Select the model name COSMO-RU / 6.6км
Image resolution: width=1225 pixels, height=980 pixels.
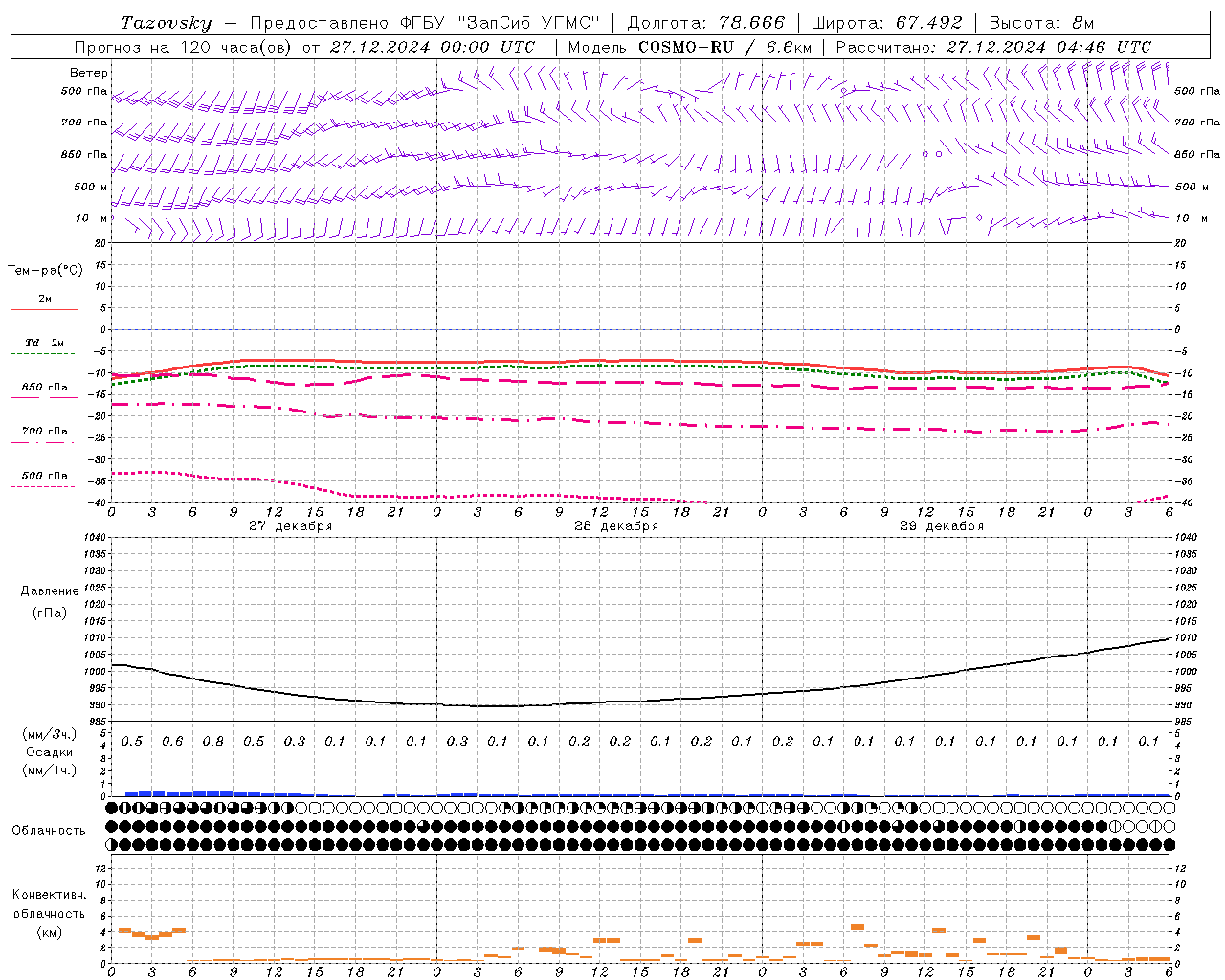tap(725, 47)
